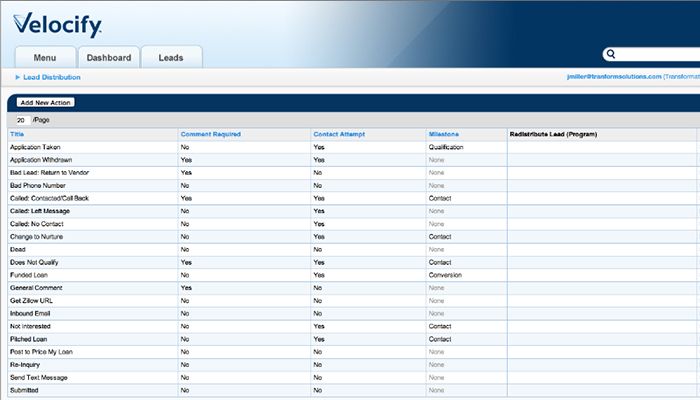Click the Lead Distribution breadcrumb link
The width and height of the screenshot is (700, 400).
tap(52, 77)
